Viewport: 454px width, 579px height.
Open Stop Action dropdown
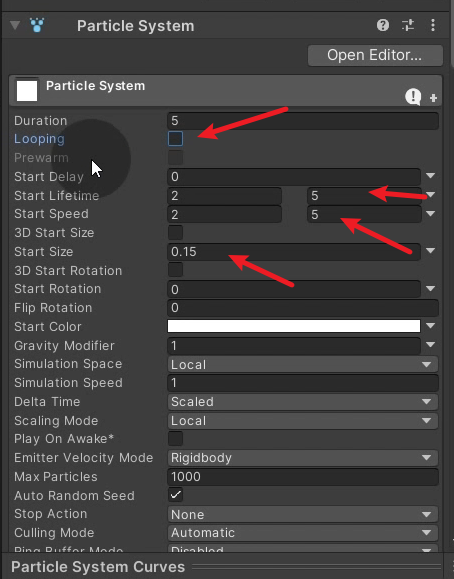[303, 514]
